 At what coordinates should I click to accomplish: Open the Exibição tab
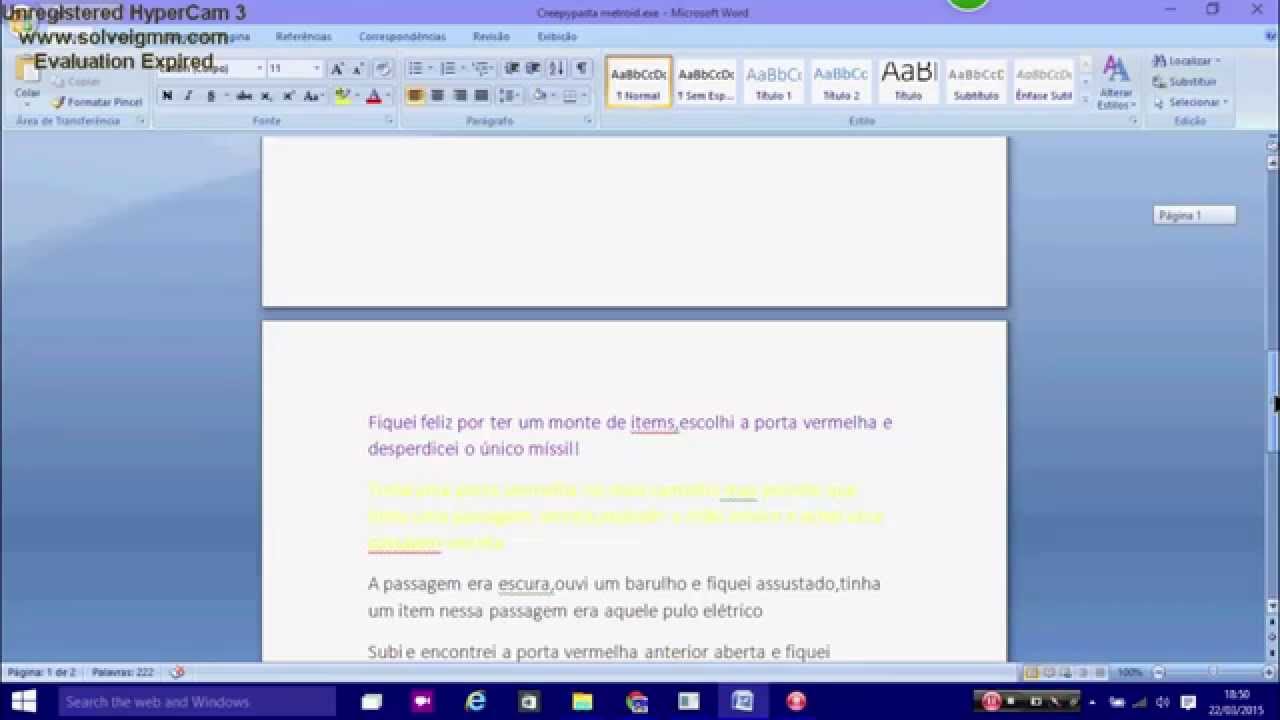557,37
